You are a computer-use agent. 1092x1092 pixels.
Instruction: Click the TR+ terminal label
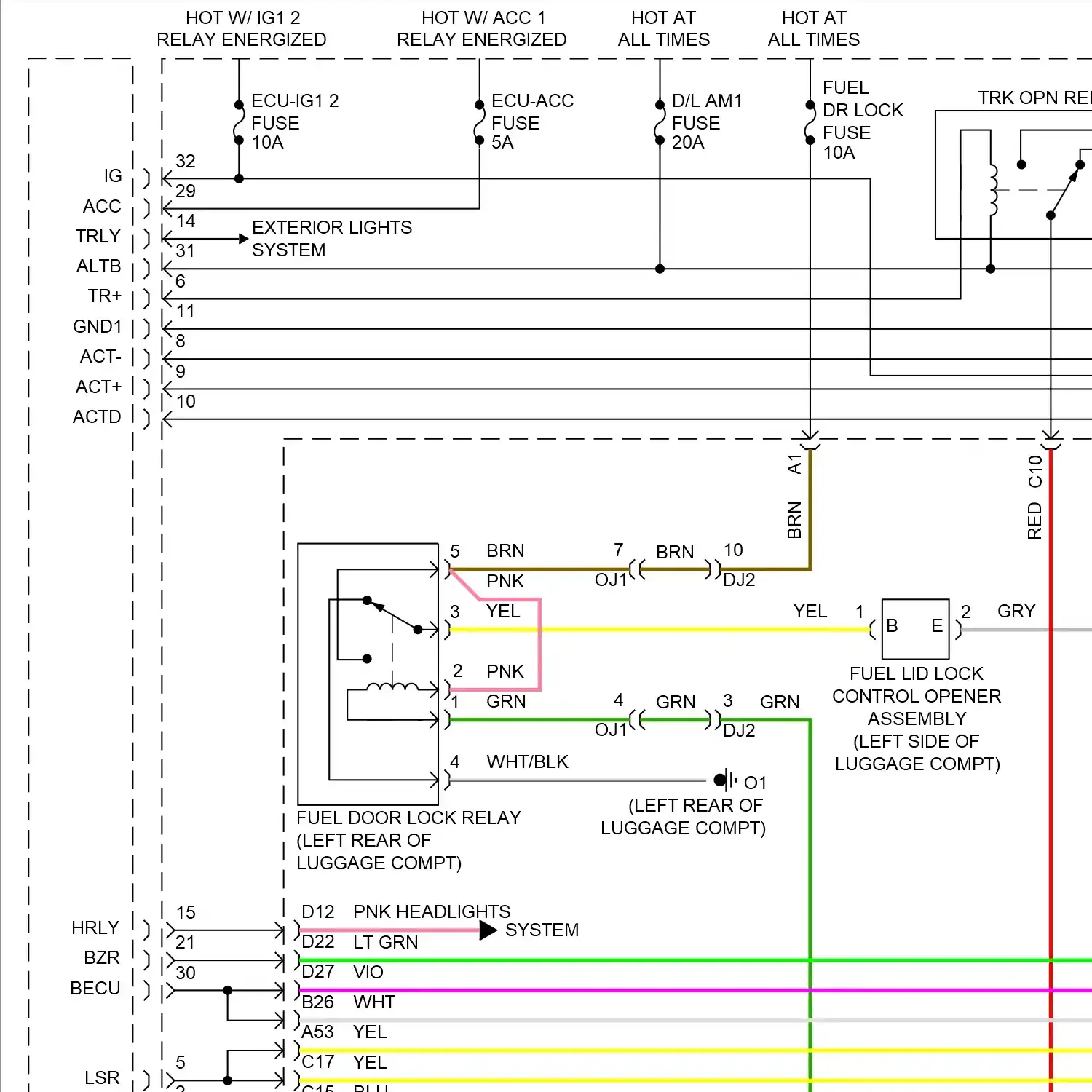coord(104,296)
